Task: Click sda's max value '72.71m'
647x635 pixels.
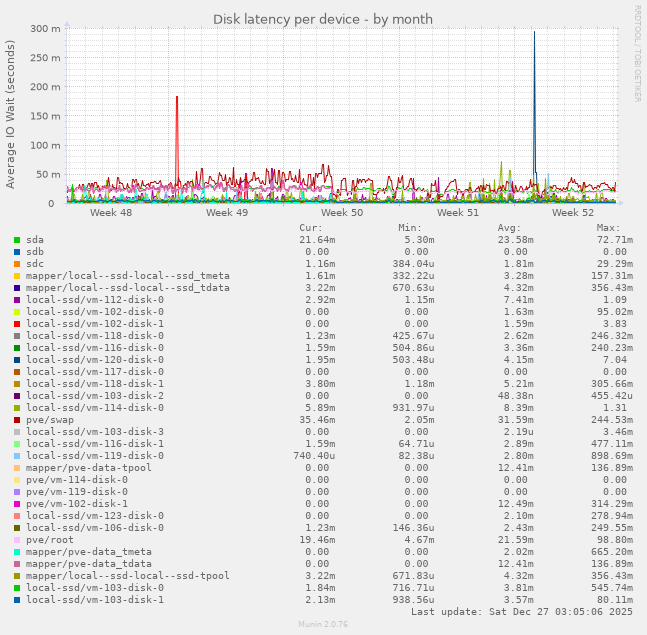Action: pyautogui.click(x=614, y=240)
